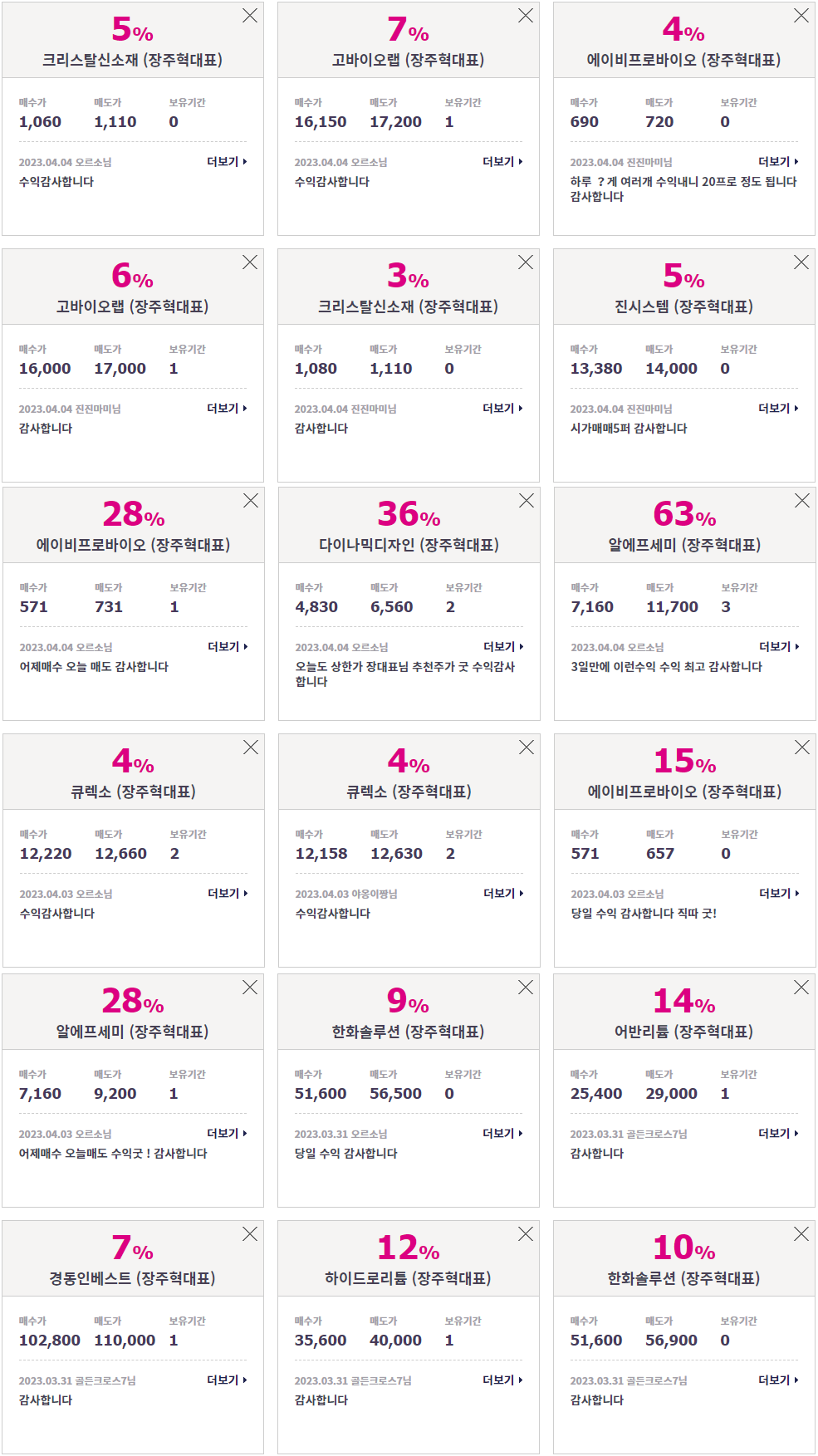Close the 12% 하이드로리튬 card

pyautogui.click(x=526, y=1234)
